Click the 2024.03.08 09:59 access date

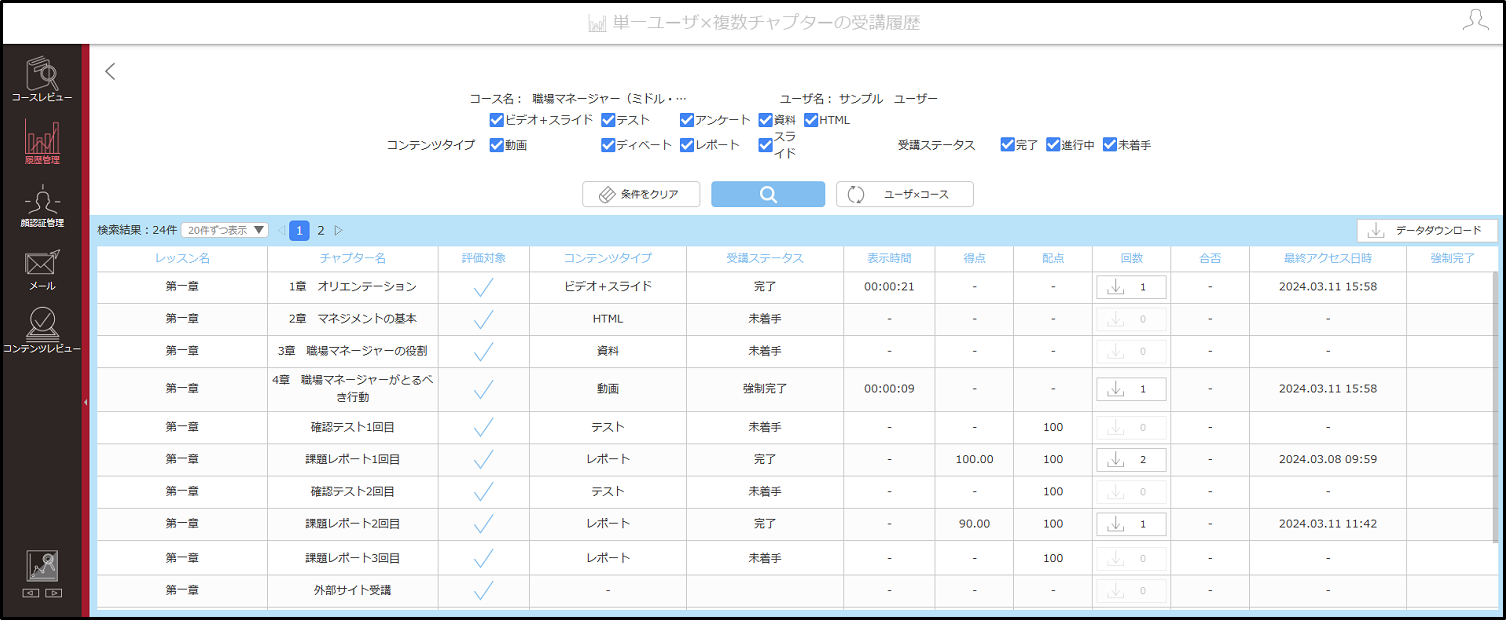tap(1328, 460)
